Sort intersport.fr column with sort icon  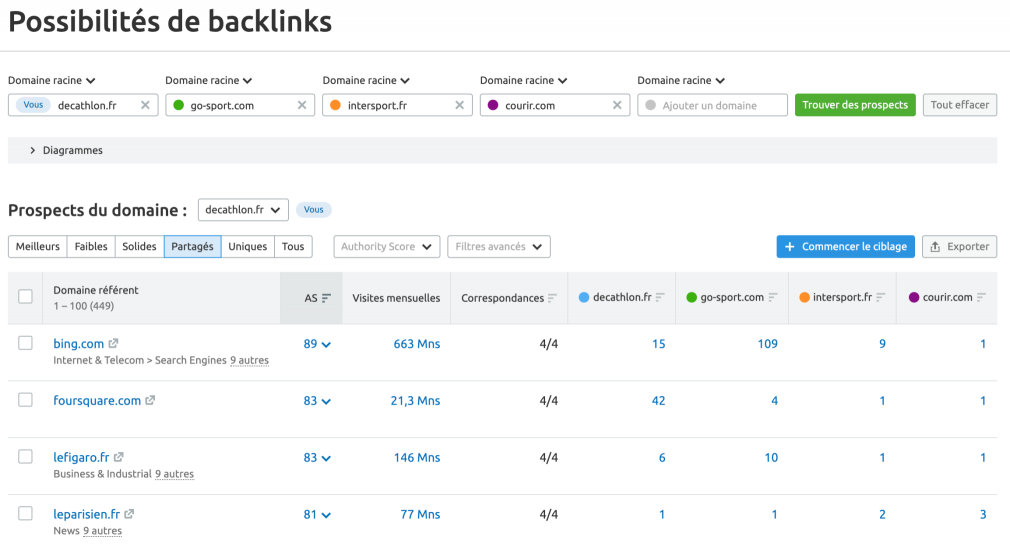881,297
